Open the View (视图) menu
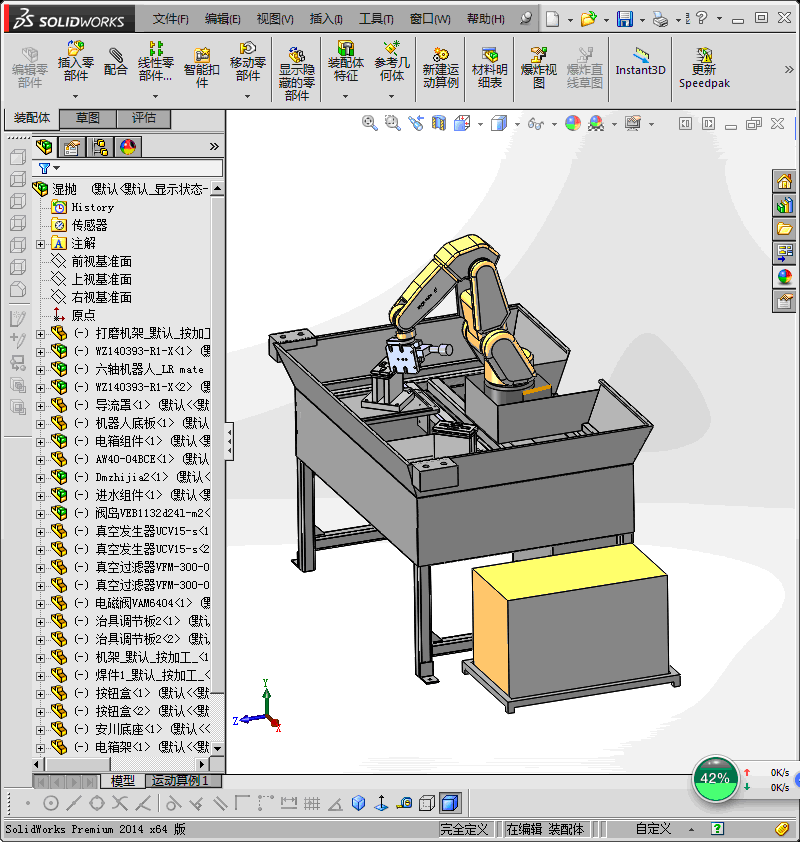The width and height of the screenshot is (800, 842). coord(275,19)
